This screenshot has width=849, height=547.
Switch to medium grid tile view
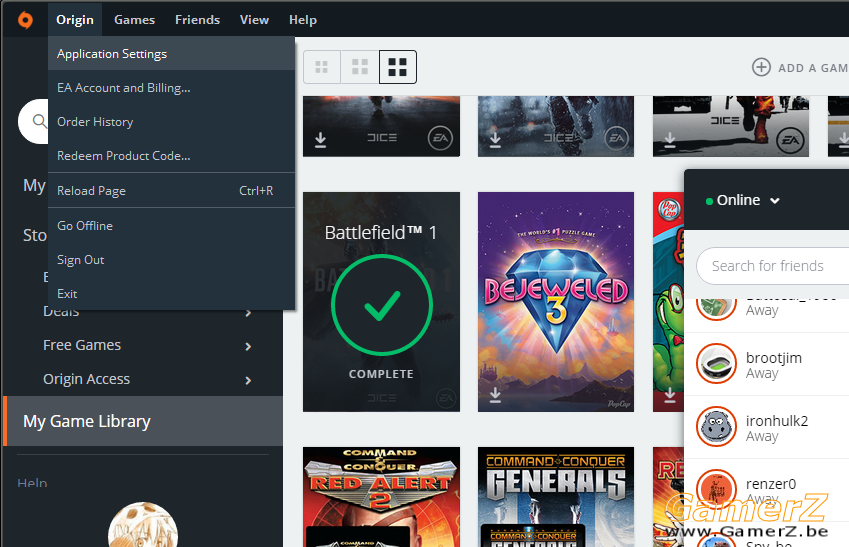click(360, 67)
